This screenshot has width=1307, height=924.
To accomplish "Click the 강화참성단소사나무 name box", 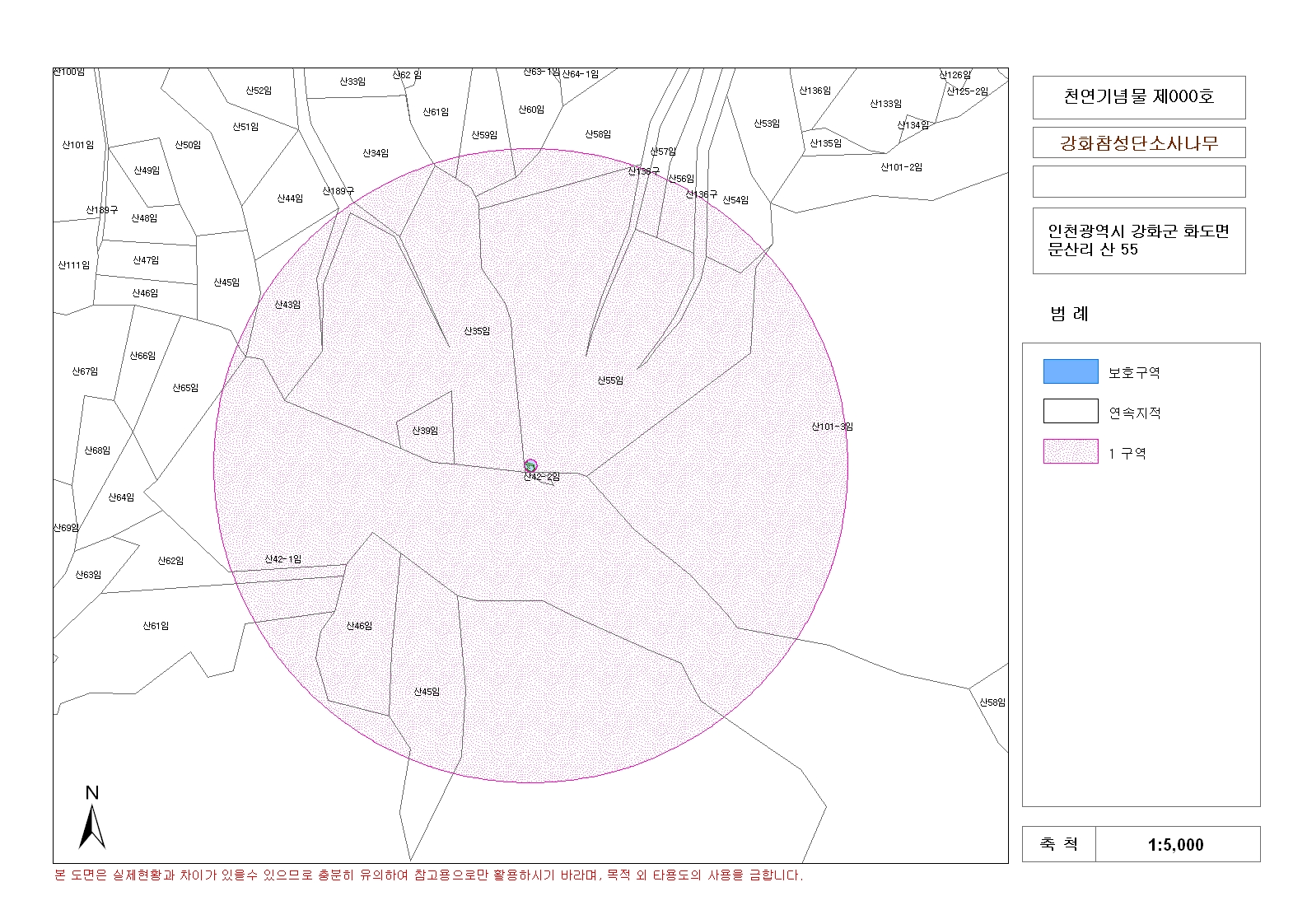I will 1138,143.
